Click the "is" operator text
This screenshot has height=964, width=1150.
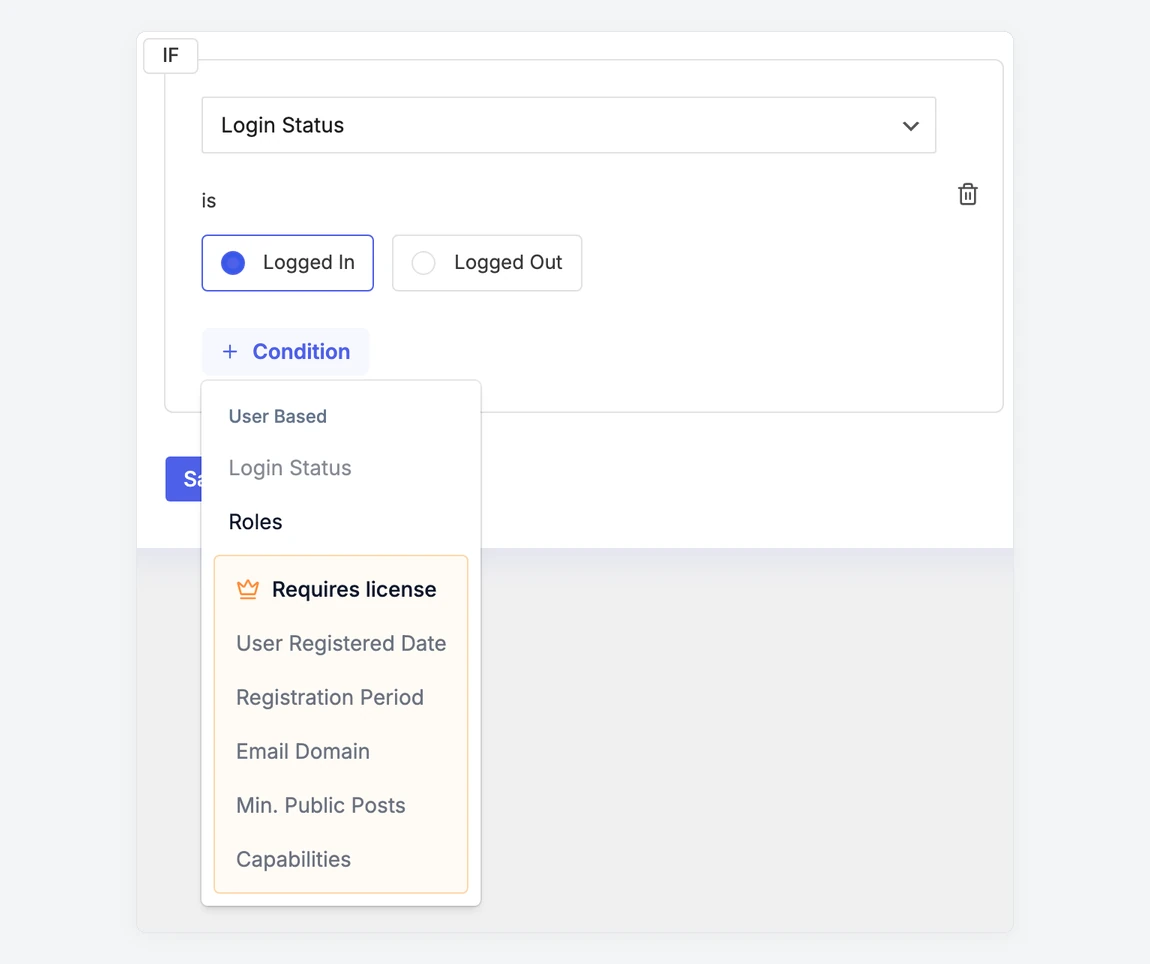coord(209,200)
